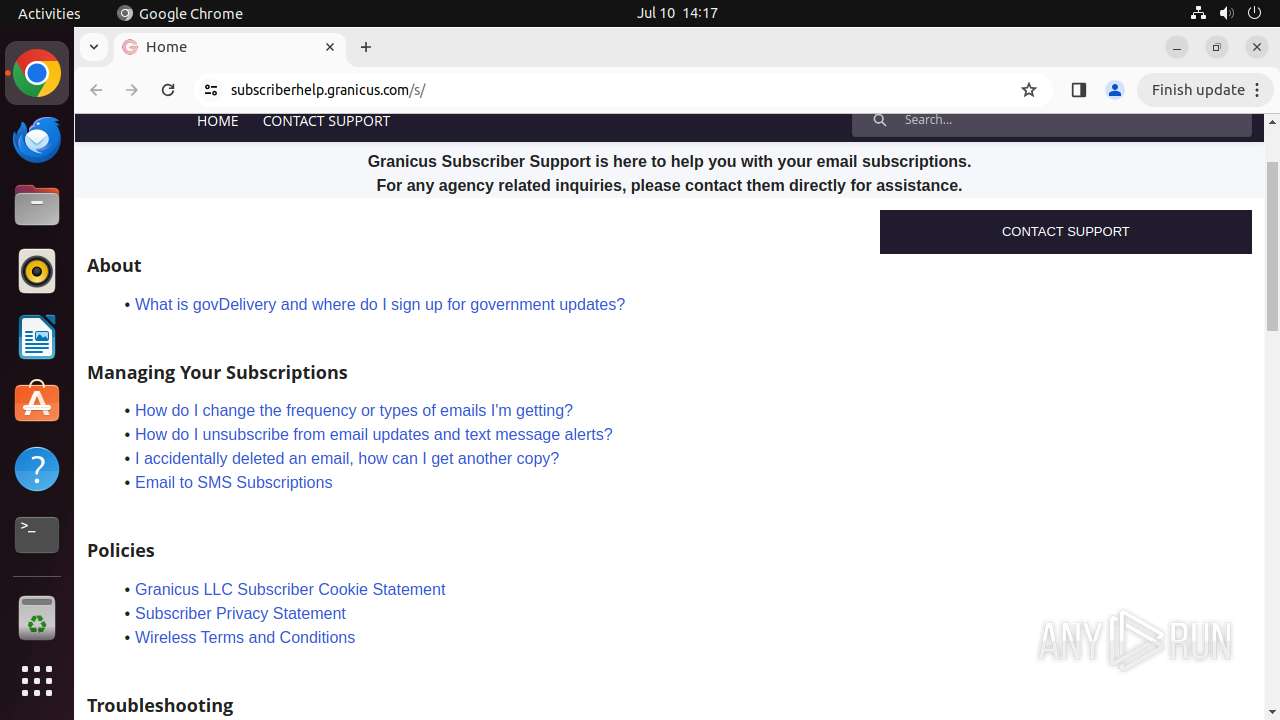This screenshot has width=1280, height=720.
Task: Click the Troubleshooting heading
Action: click(160, 705)
